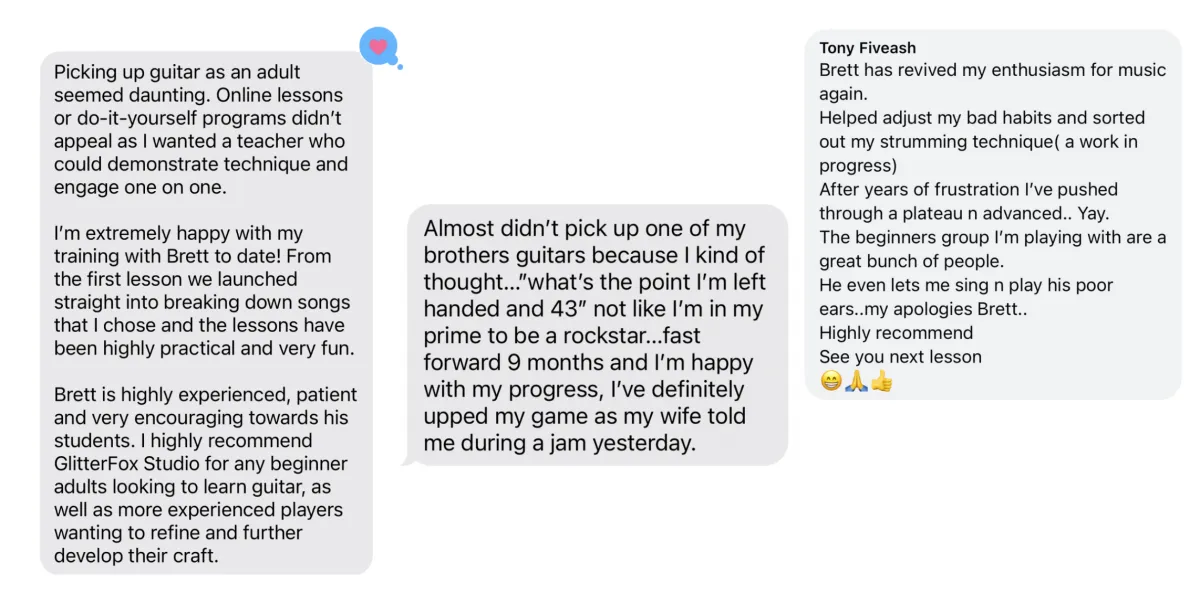Viewport: 1200px width, 594px height.
Task: Select the "Brett is highly experienced" paragraph
Action: (x=200, y=475)
